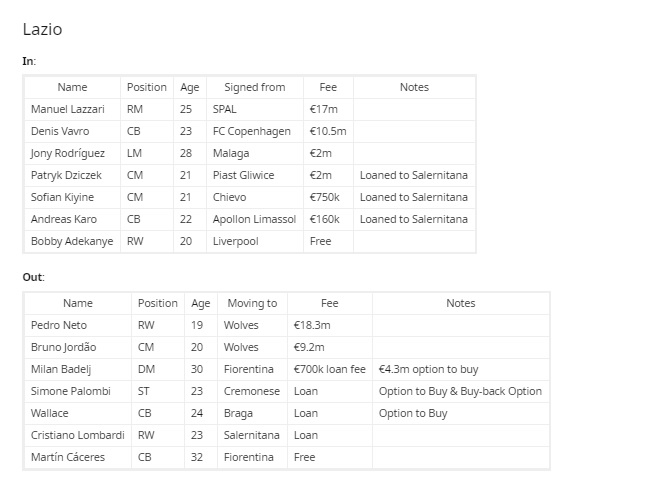
Task: Select the FC Copenhagen cell
Action: pos(255,131)
